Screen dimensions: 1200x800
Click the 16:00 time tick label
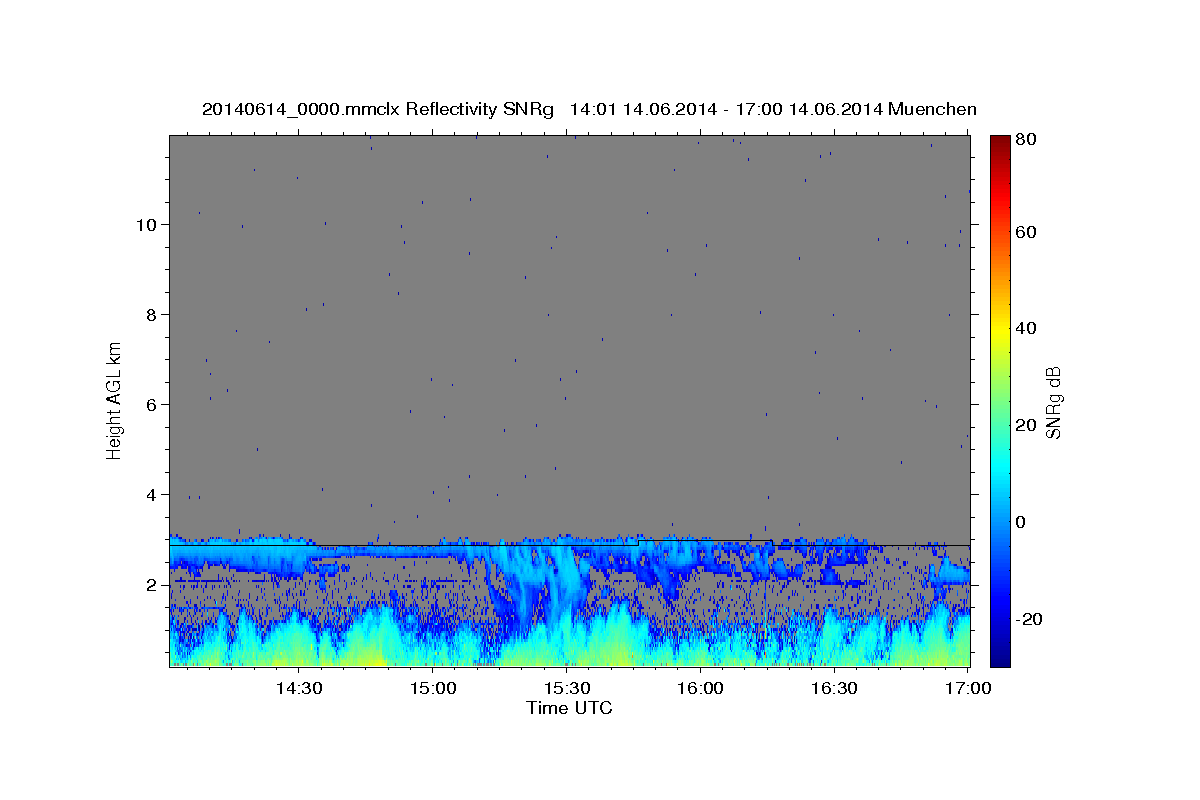700,689
